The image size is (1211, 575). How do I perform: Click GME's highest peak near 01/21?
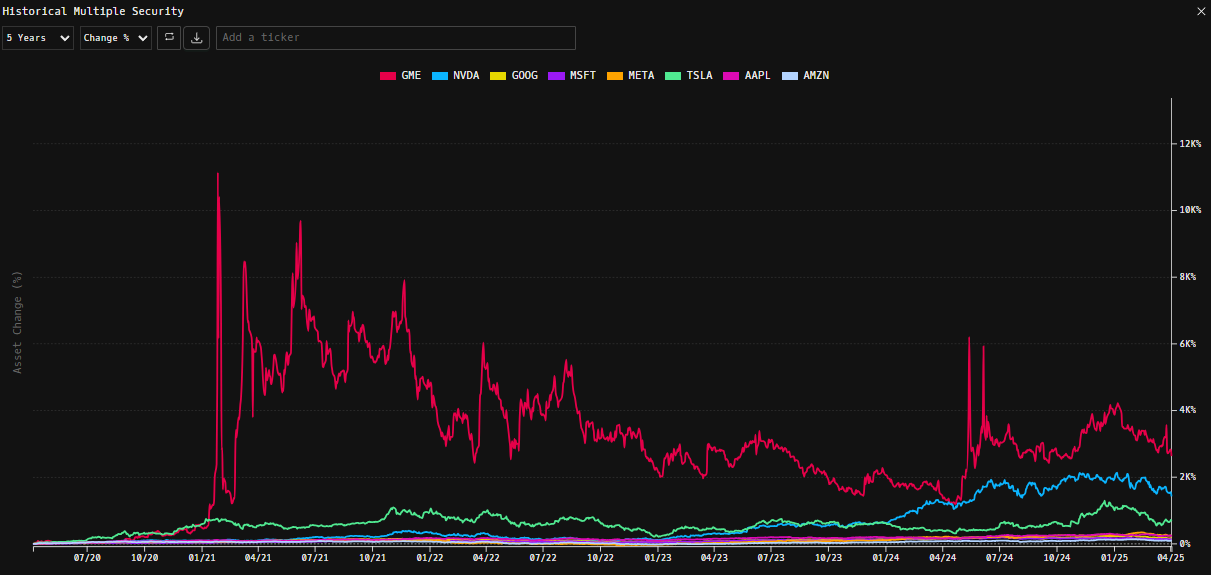click(218, 174)
